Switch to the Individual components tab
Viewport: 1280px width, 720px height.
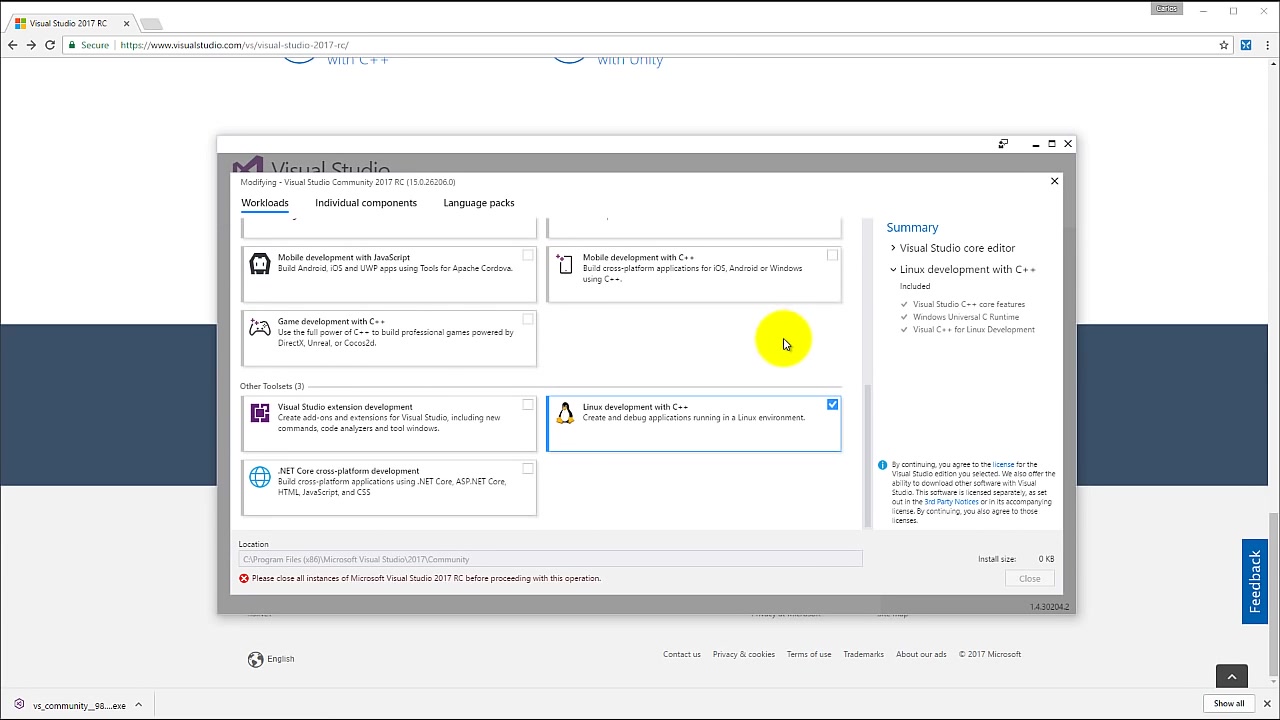pyautogui.click(x=366, y=203)
